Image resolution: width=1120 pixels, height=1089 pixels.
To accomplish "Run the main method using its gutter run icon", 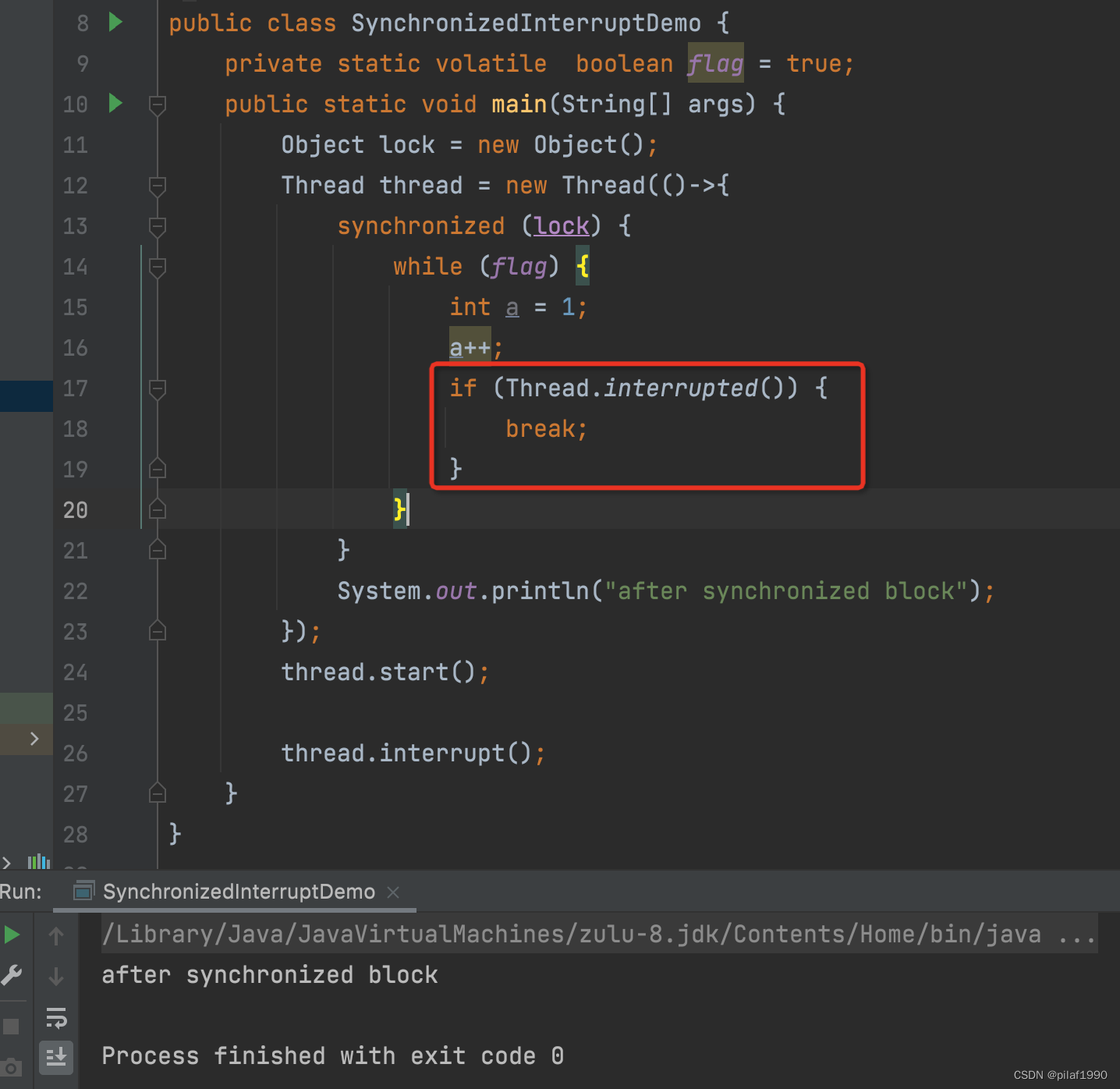I will pyautogui.click(x=115, y=104).
